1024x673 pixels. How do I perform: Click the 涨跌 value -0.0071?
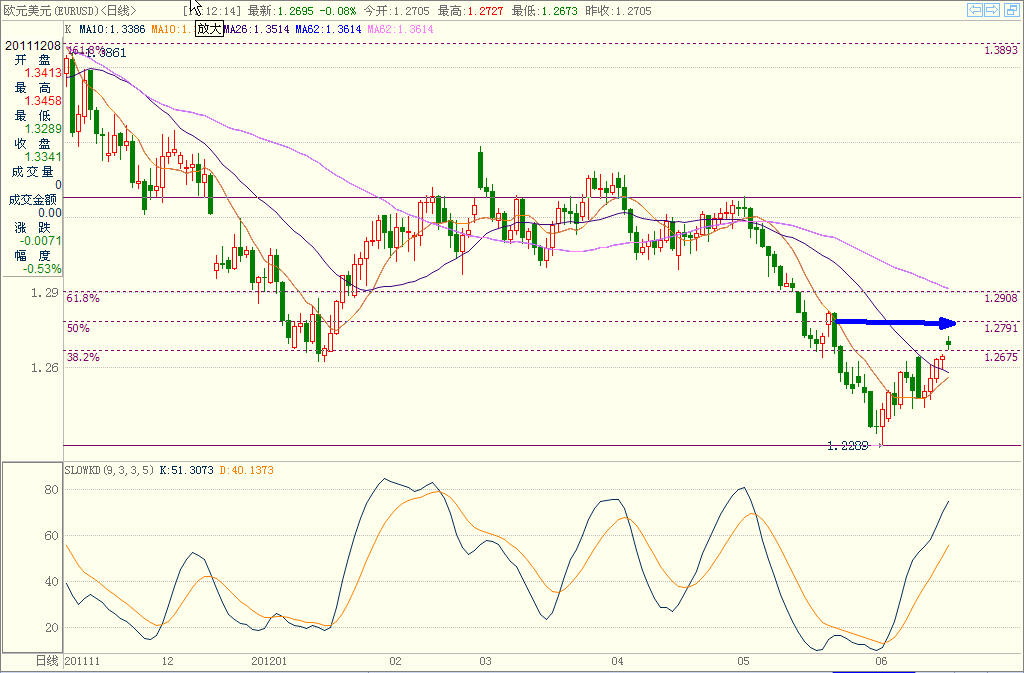pos(40,240)
